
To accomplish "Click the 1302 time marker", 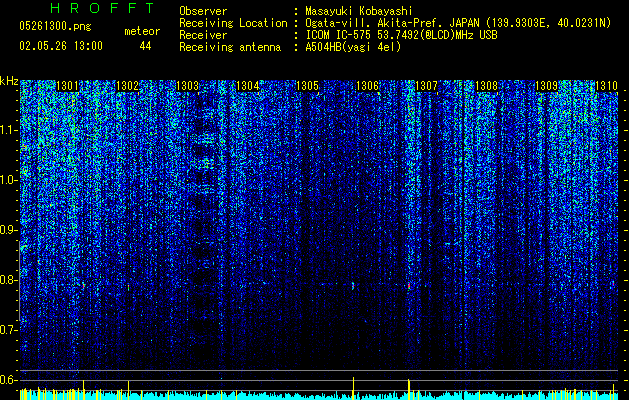I will coord(127,86).
